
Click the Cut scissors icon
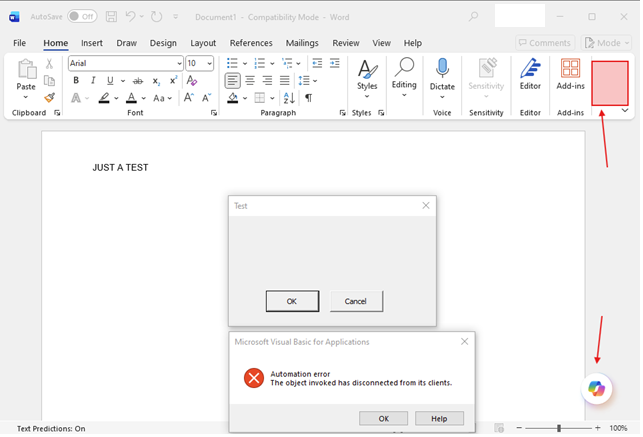tap(49, 64)
